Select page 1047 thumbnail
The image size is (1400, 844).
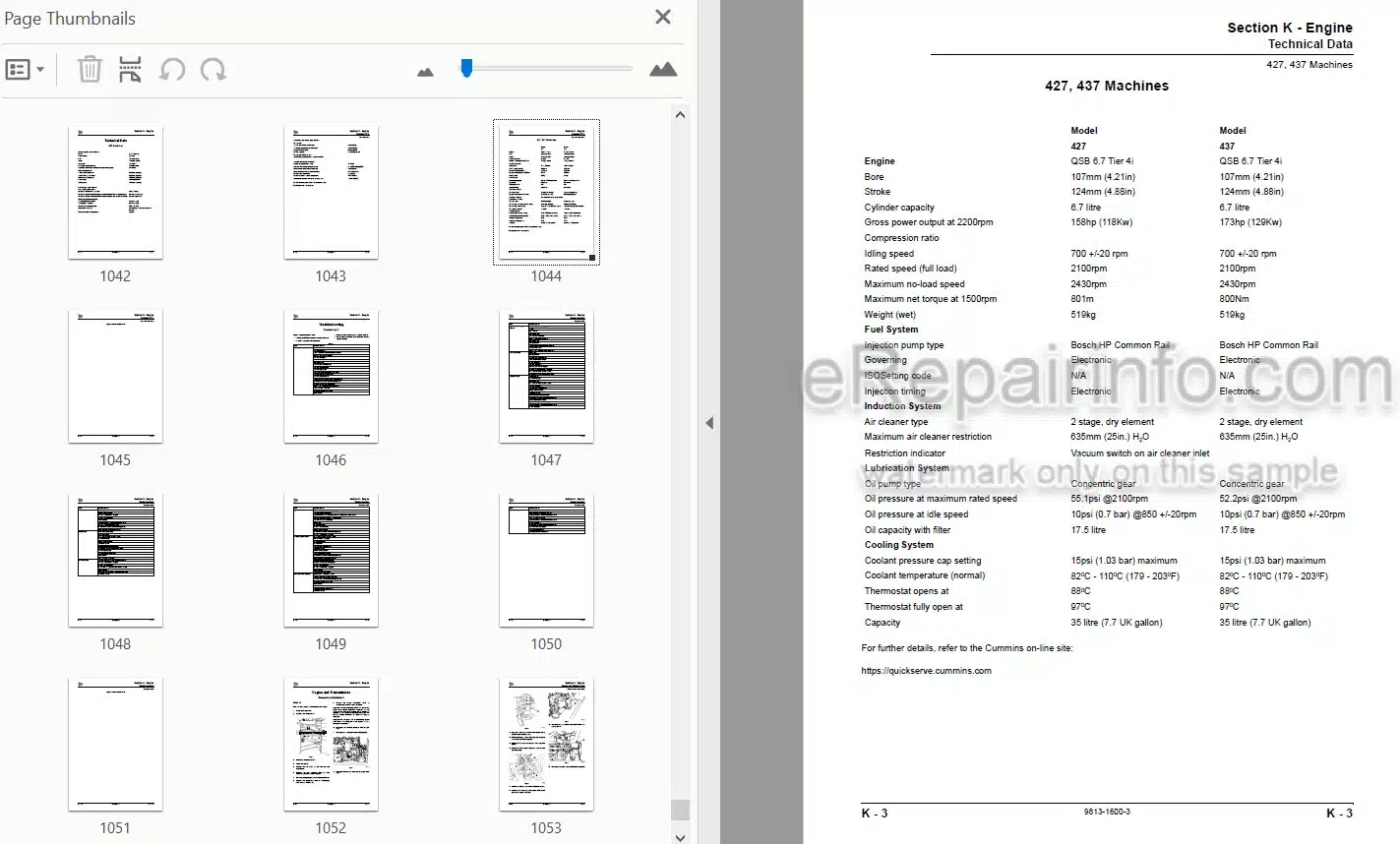tap(546, 377)
